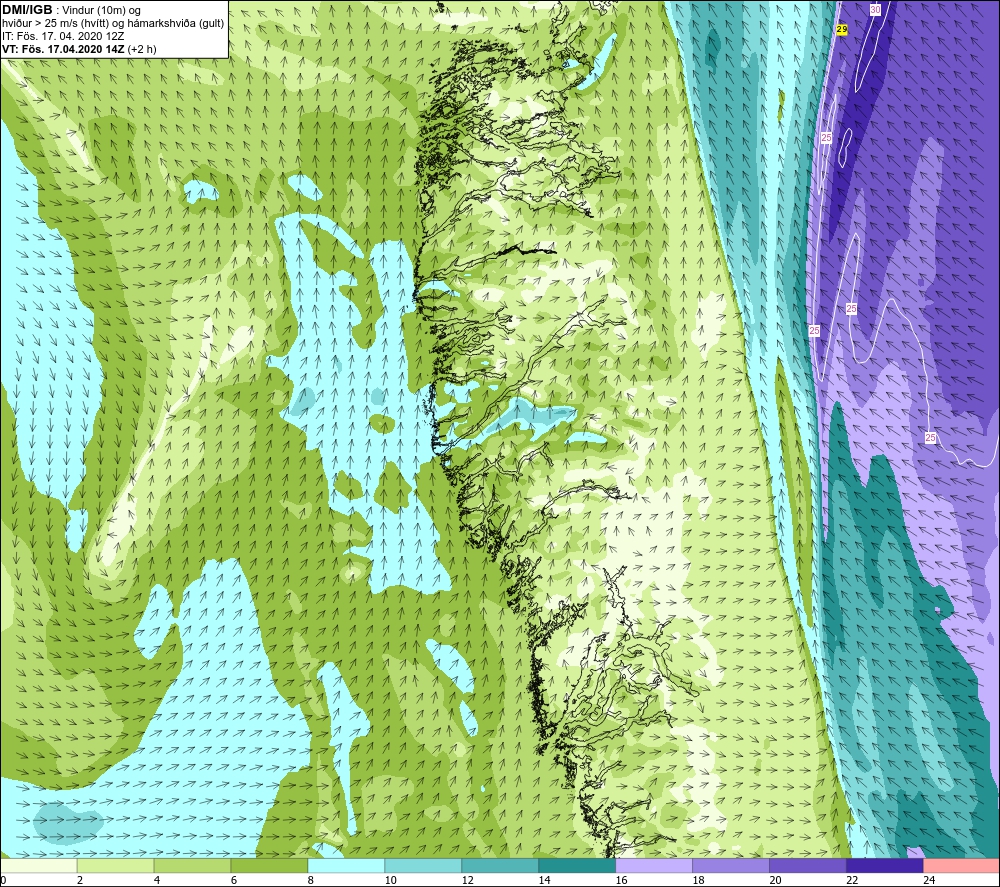
Task: Click the legend scale label "18"
Action: 698,880
